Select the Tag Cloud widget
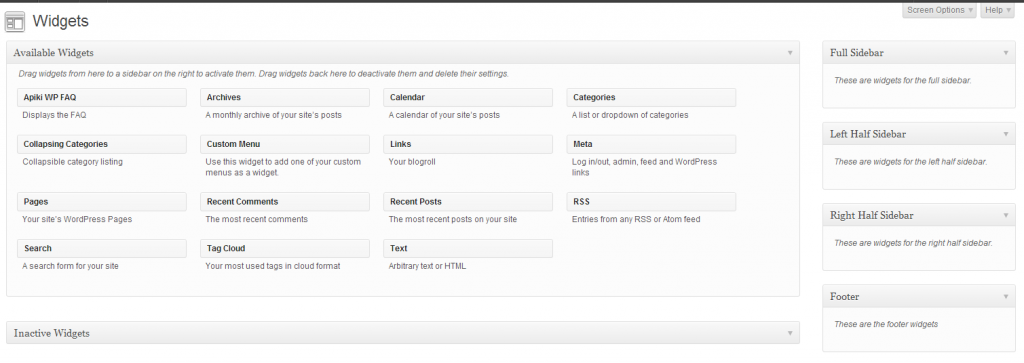 [x=285, y=249]
